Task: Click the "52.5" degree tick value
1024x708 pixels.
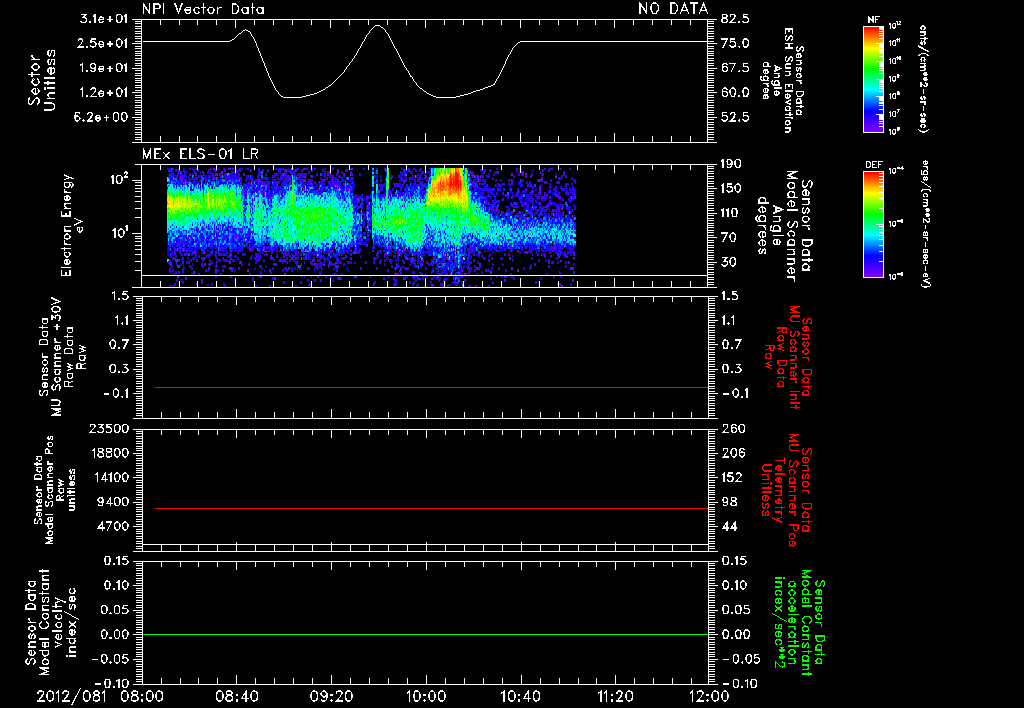Action: pos(735,118)
